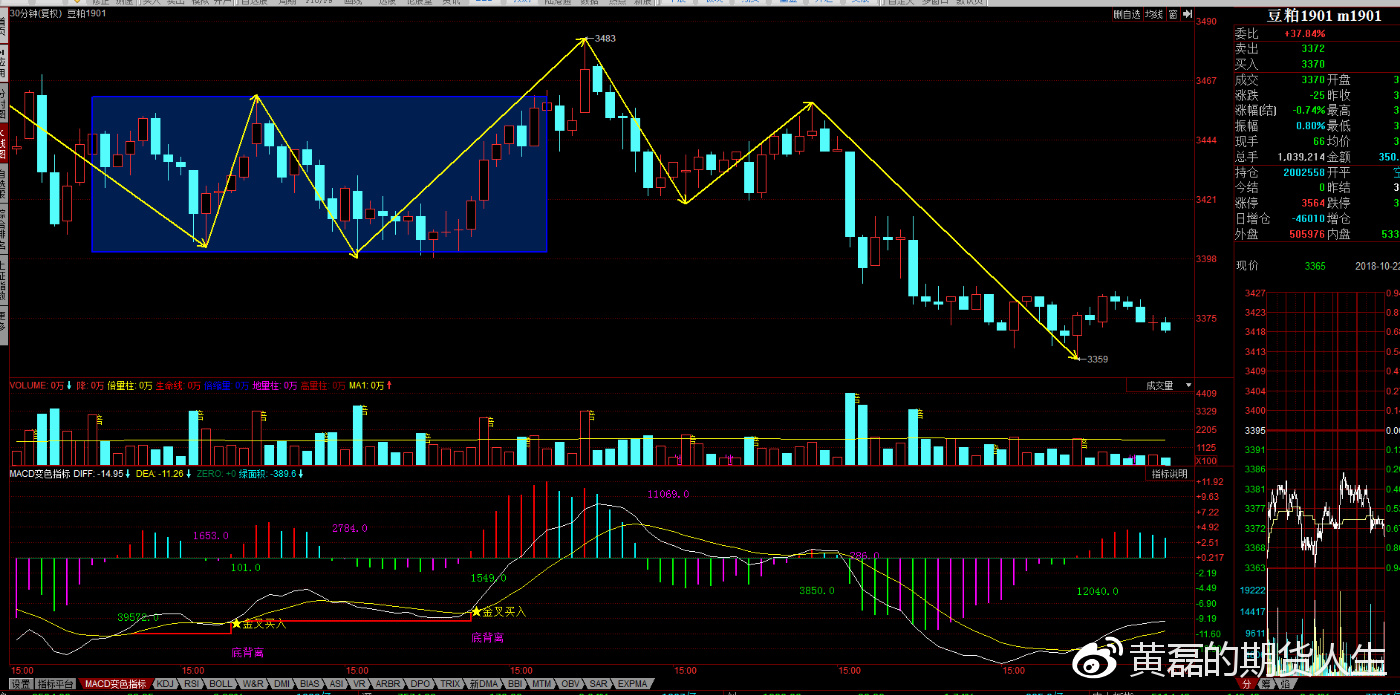
Task: Click the 外盘 value 505976
Action: [1305, 234]
